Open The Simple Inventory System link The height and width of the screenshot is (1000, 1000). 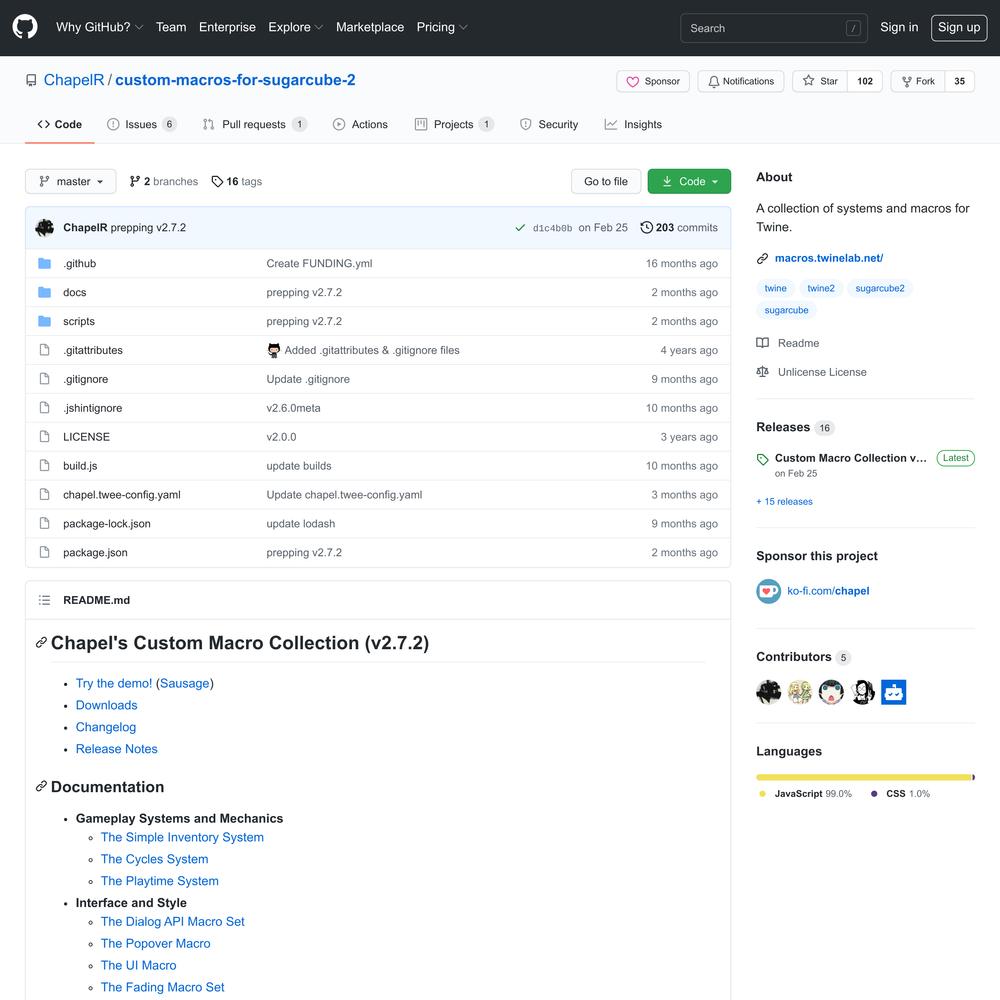tap(182, 837)
